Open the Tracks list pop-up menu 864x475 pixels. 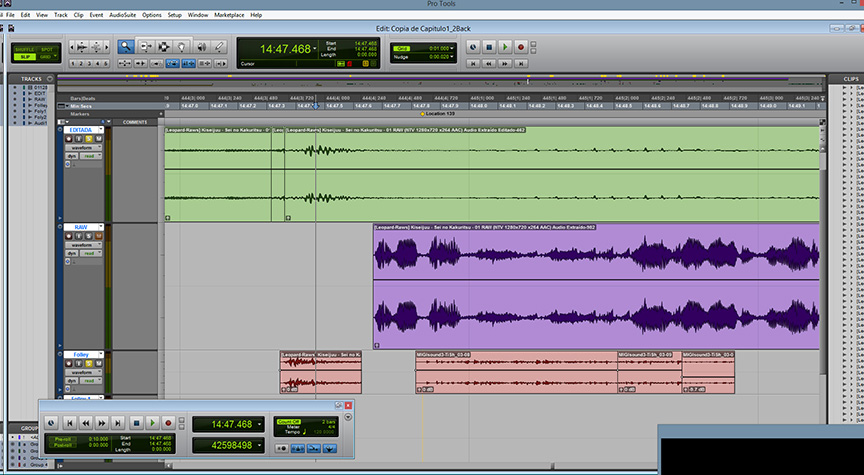(49, 78)
